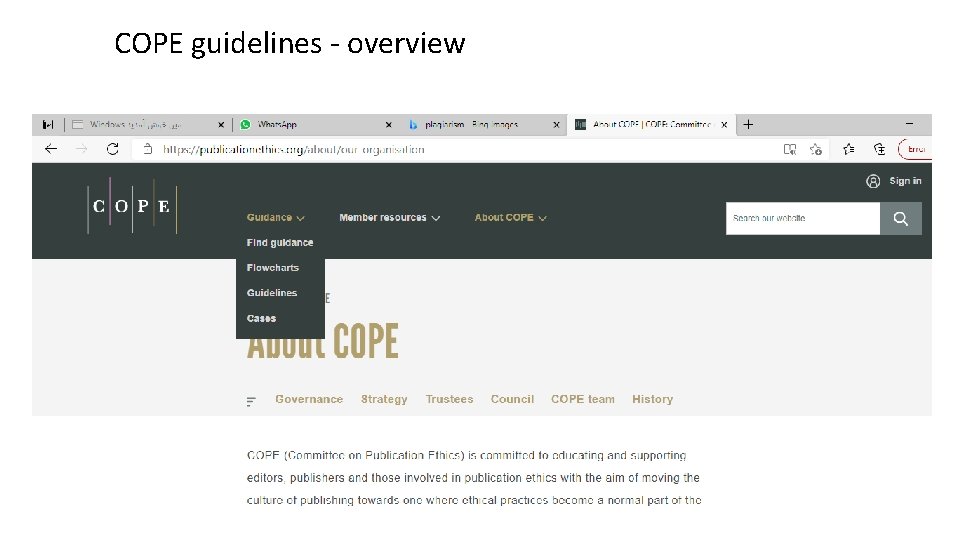Select the About COPE browser tab
Image resolution: width=960 pixels, height=540 pixels.
coord(651,124)
